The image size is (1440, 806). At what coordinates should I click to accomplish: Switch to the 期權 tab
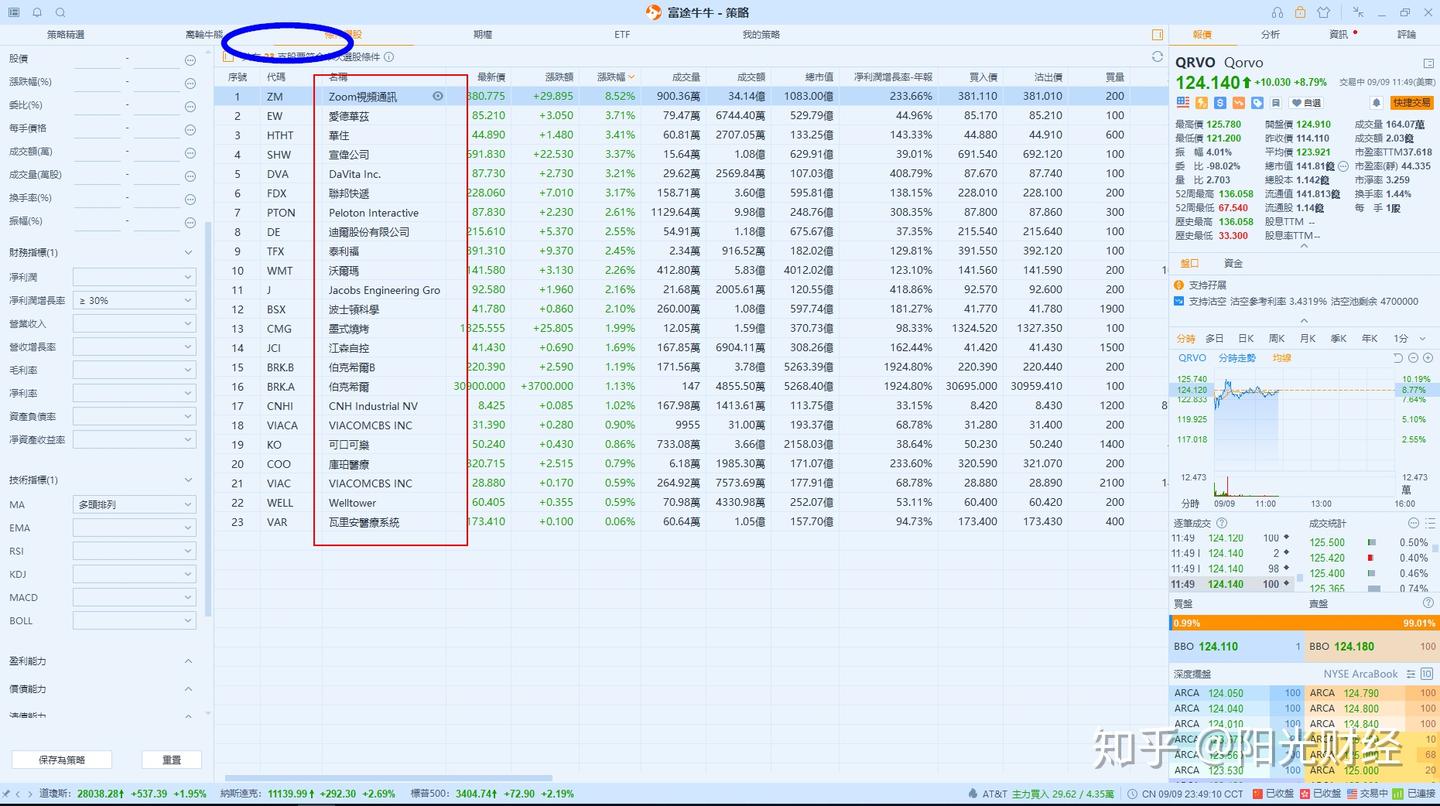482,33
